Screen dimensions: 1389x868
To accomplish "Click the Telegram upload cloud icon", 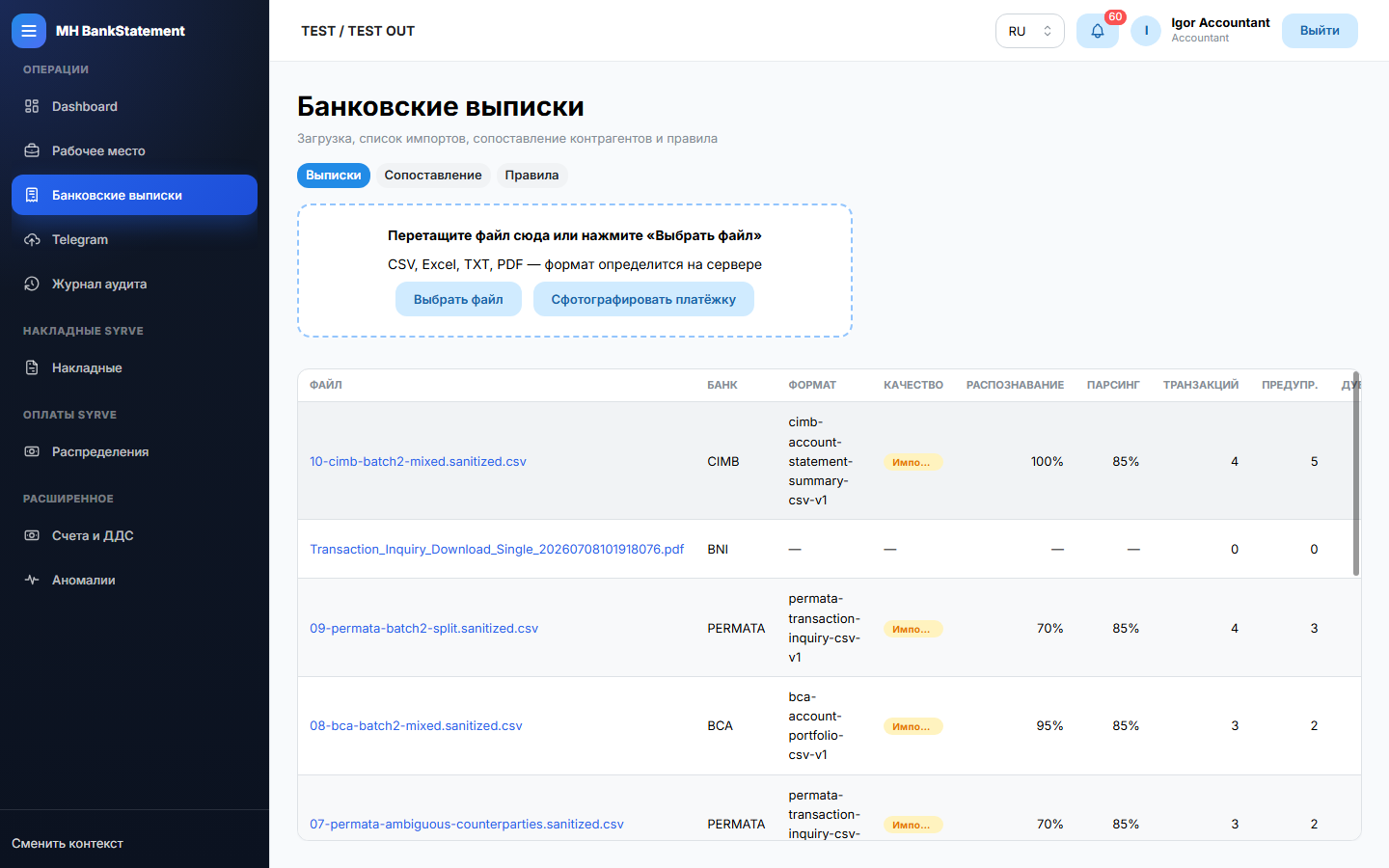I will [x=32, y=239].
